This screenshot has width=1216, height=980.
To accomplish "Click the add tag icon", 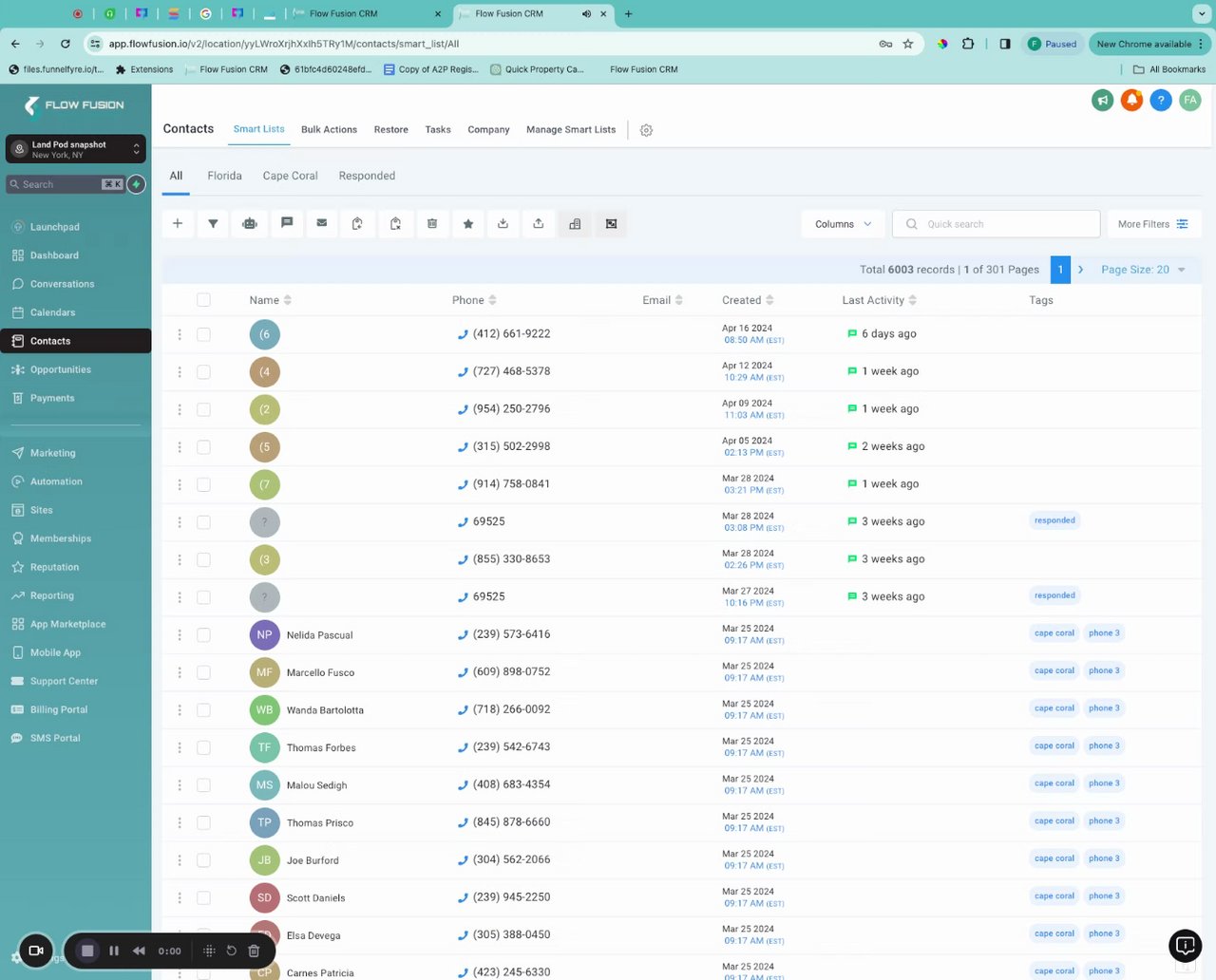I will (x=357, y=224).
